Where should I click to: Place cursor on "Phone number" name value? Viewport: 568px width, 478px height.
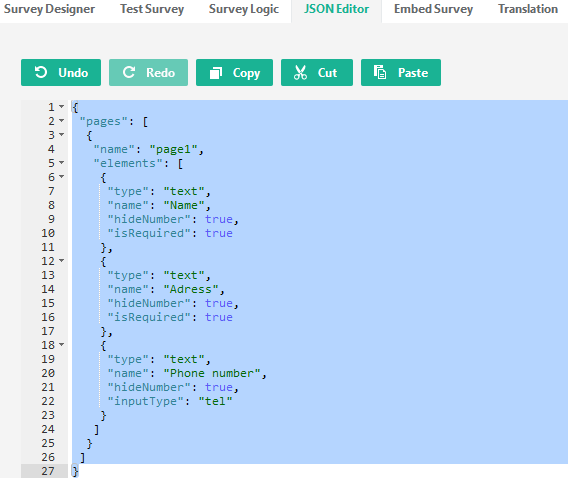pos(212,373)
